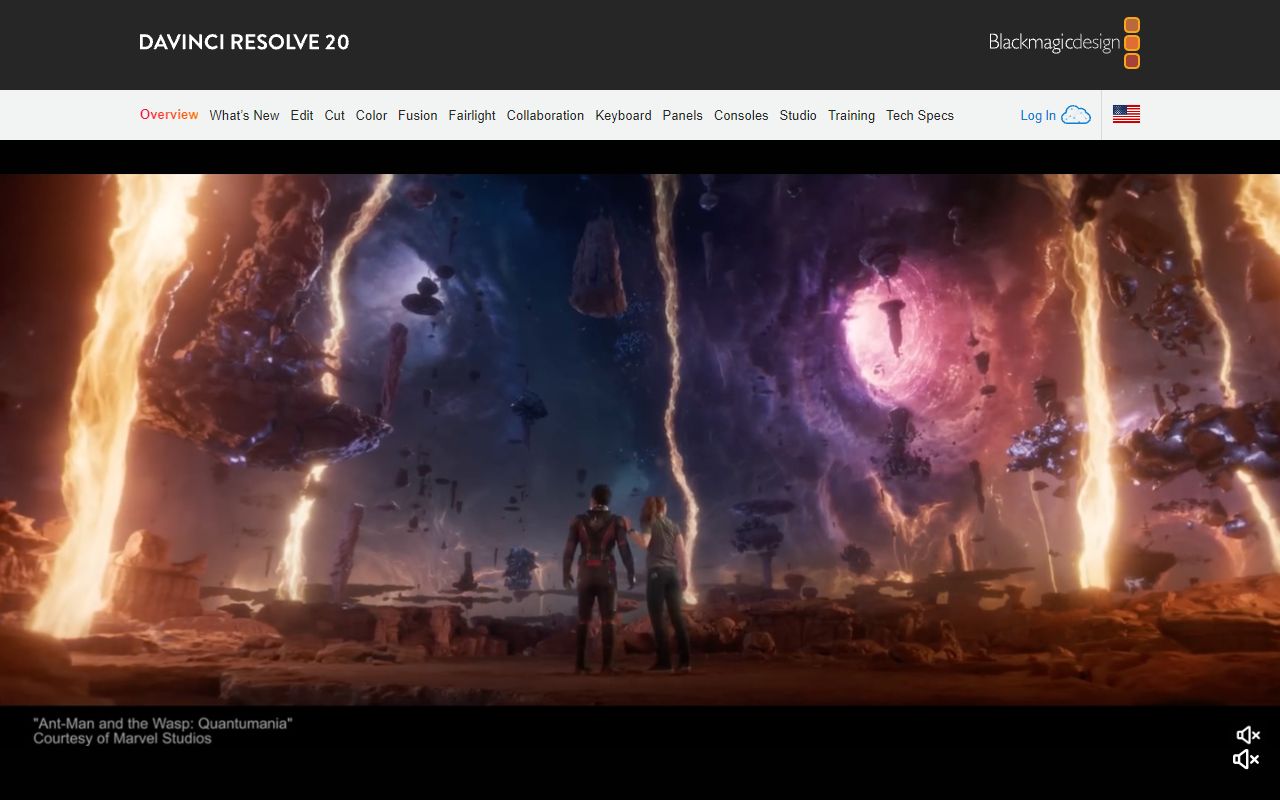Click the Ant-Man hero video
This screenshot has height=800, width=1280.
click(x=640, y=440)
